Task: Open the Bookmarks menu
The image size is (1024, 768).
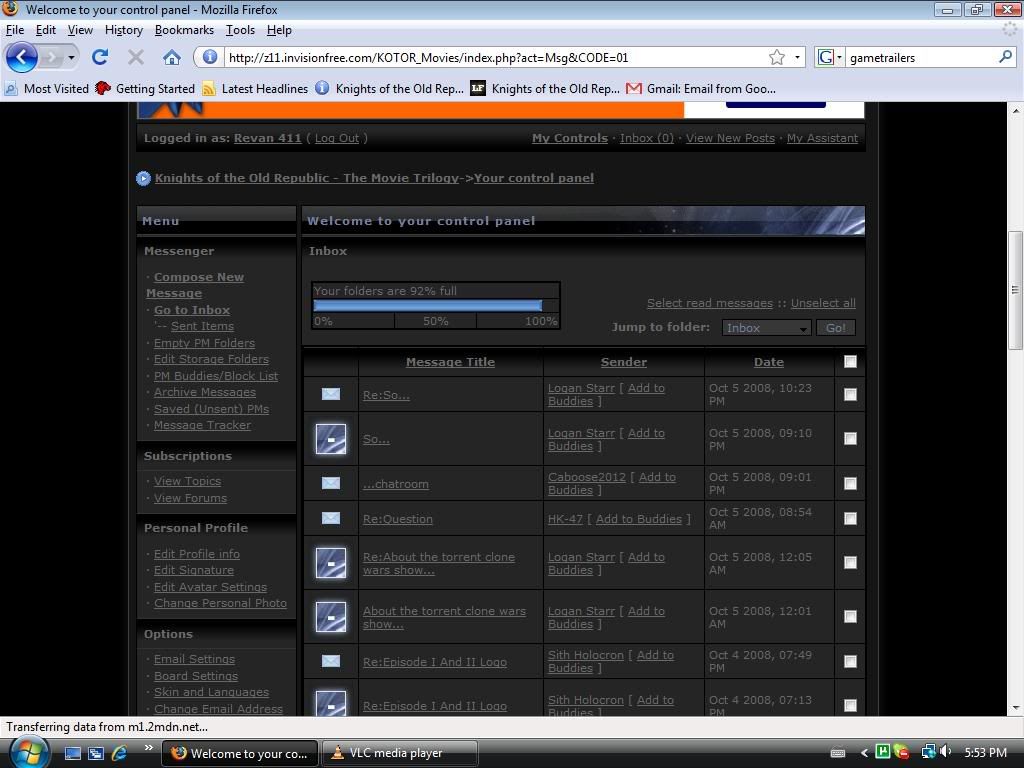Action: click(x=184, y=30)
